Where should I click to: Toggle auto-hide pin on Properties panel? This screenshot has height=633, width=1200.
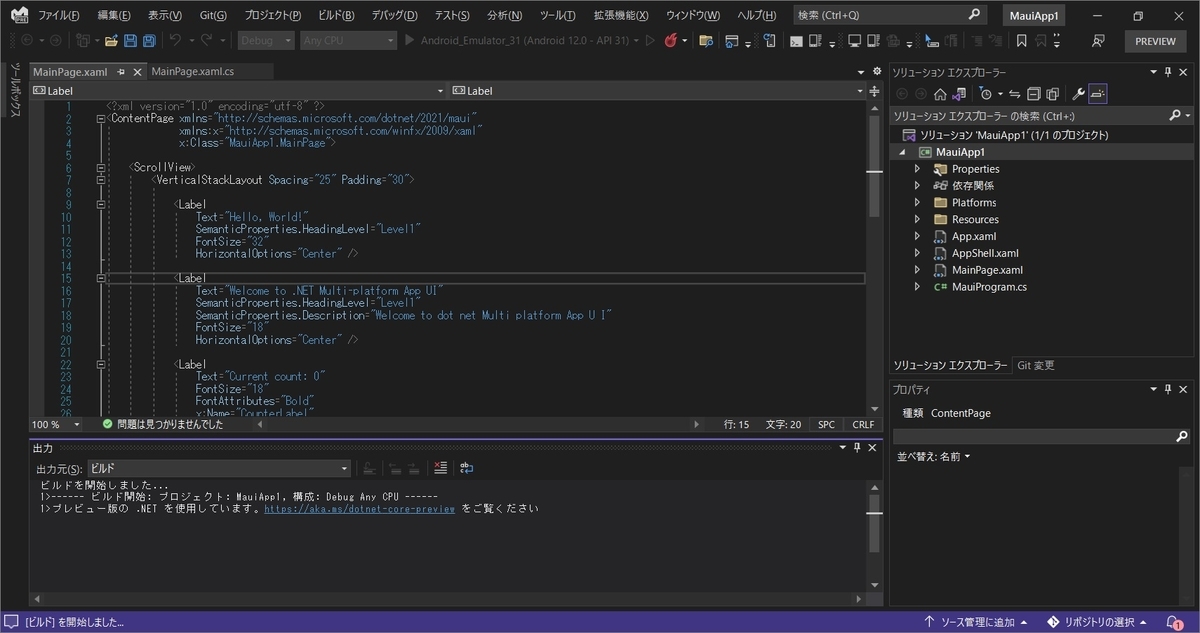pyautogui.click(x=1167, y=388)
